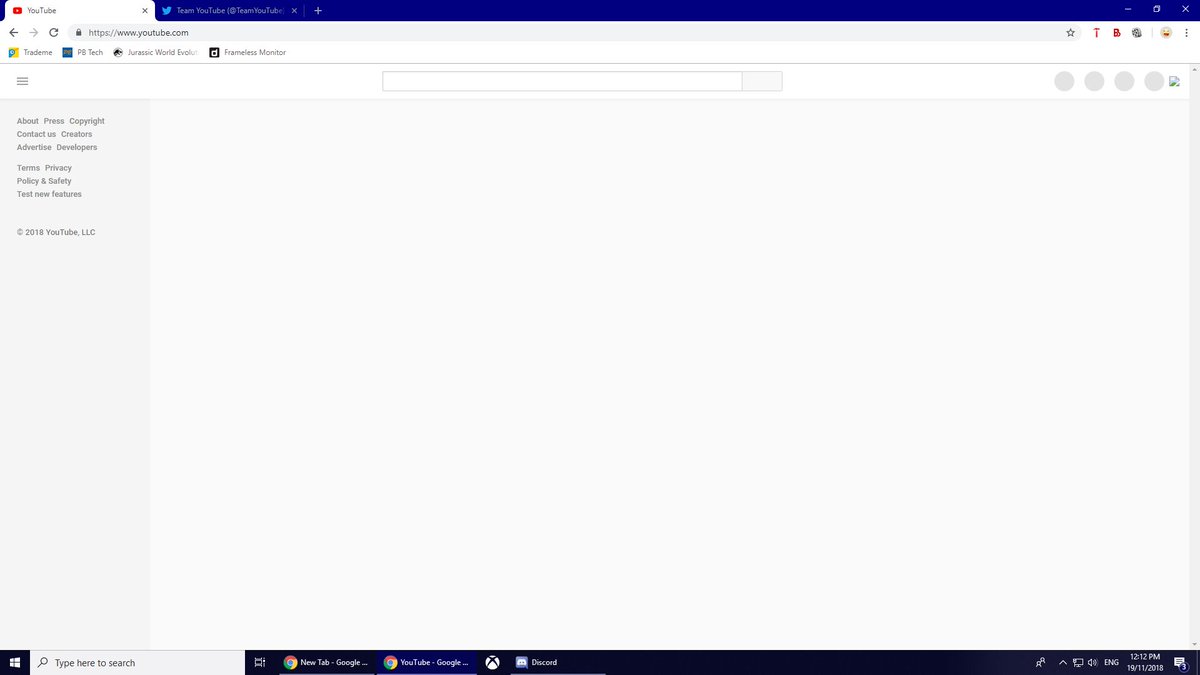The image size is (1200, 675).
Task: Open the Advertise link
Action: (x=34, y=147)
